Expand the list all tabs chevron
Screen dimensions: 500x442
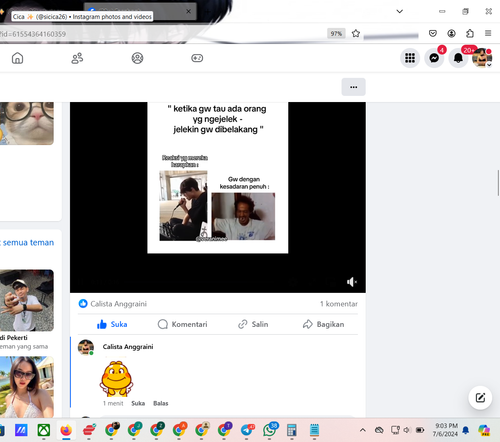(399, 11)
